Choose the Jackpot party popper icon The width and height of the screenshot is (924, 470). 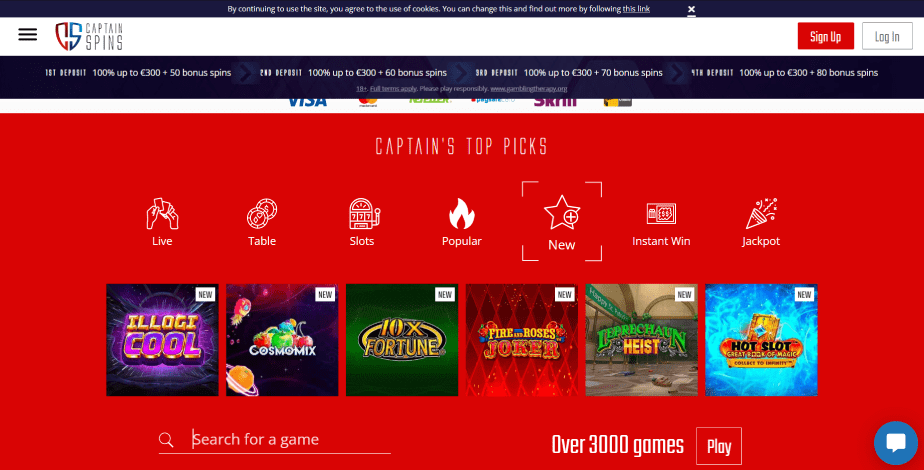coord(761,213)
